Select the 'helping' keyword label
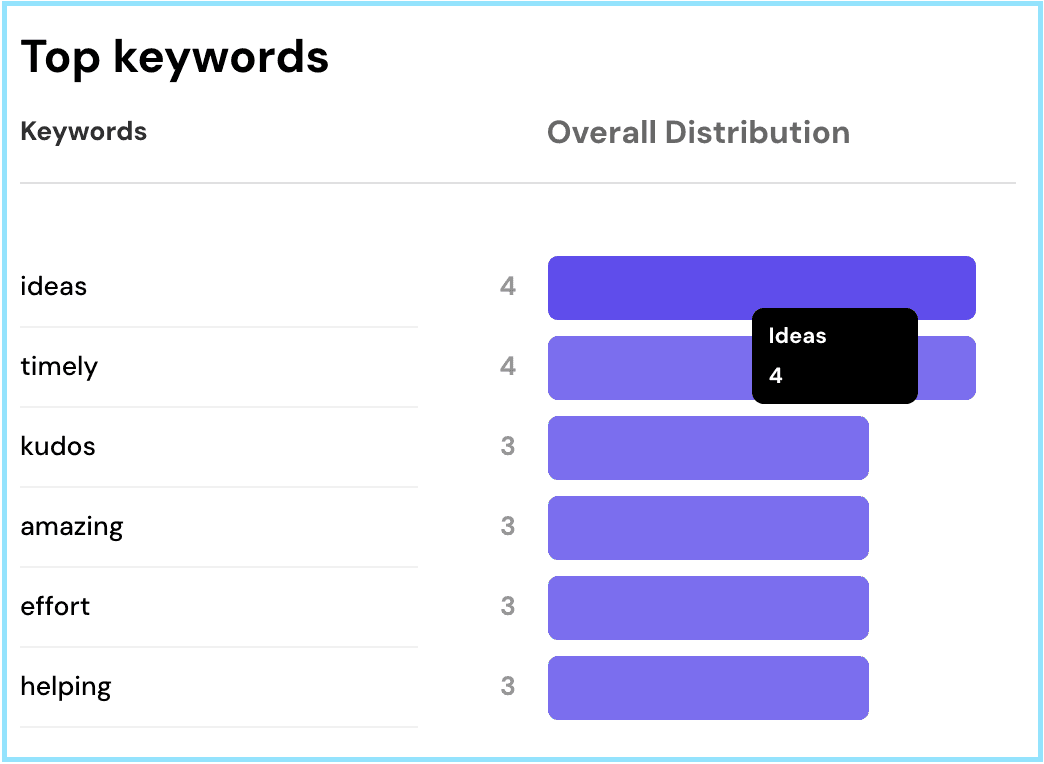1044x764 pixels. click(x=66, y=687)
